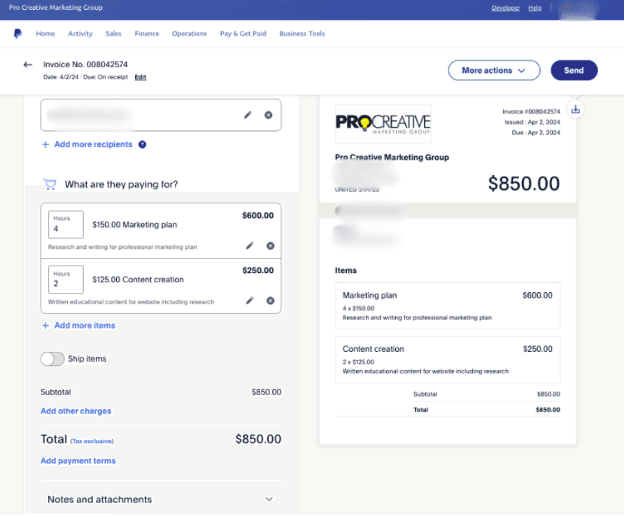This screenshot has height=516, width=624.
Task: Click Add payment terms link
Action: [x=78, y=461]
